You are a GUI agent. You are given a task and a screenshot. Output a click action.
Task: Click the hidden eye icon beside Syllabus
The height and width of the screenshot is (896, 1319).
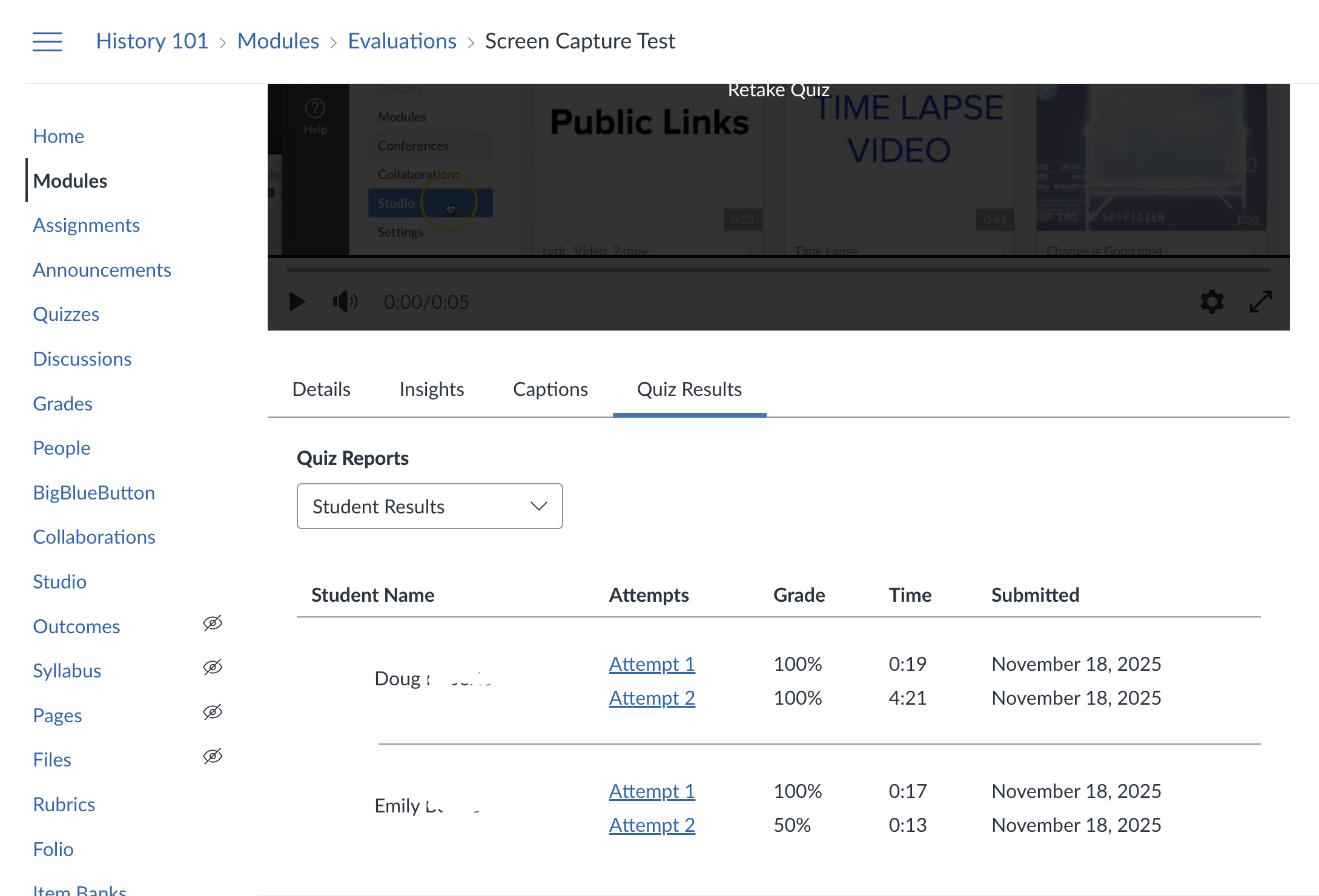click(x=213, y=668)
